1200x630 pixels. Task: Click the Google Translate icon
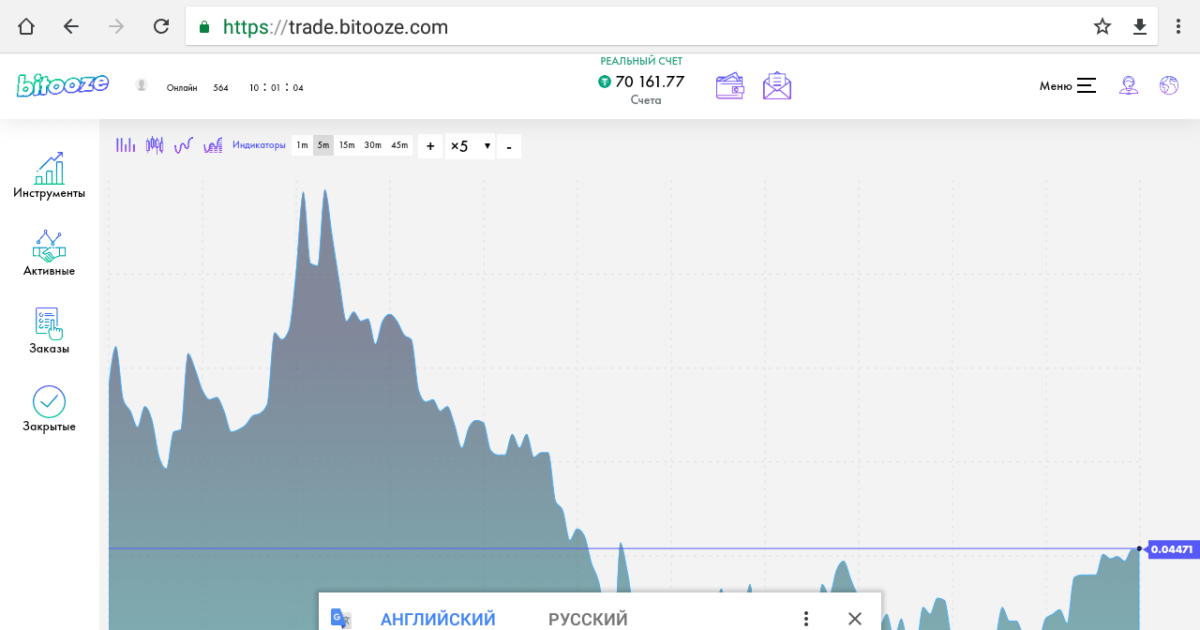pyautogui.click(x=341, y=619)
